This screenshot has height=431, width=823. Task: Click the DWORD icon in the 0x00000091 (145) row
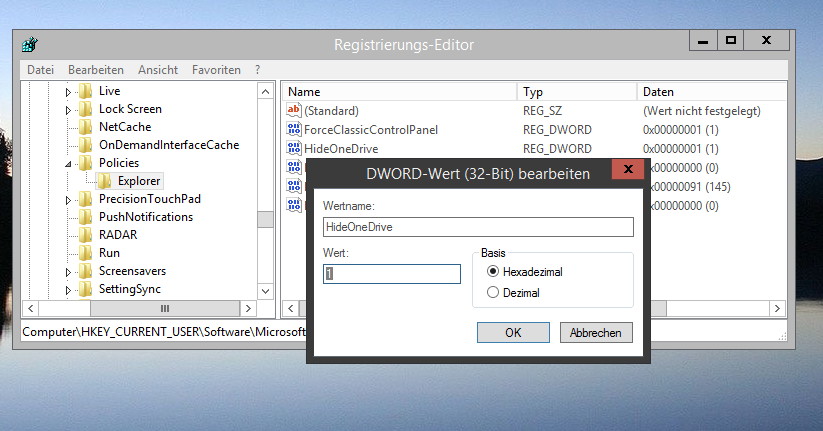[293, 186]
